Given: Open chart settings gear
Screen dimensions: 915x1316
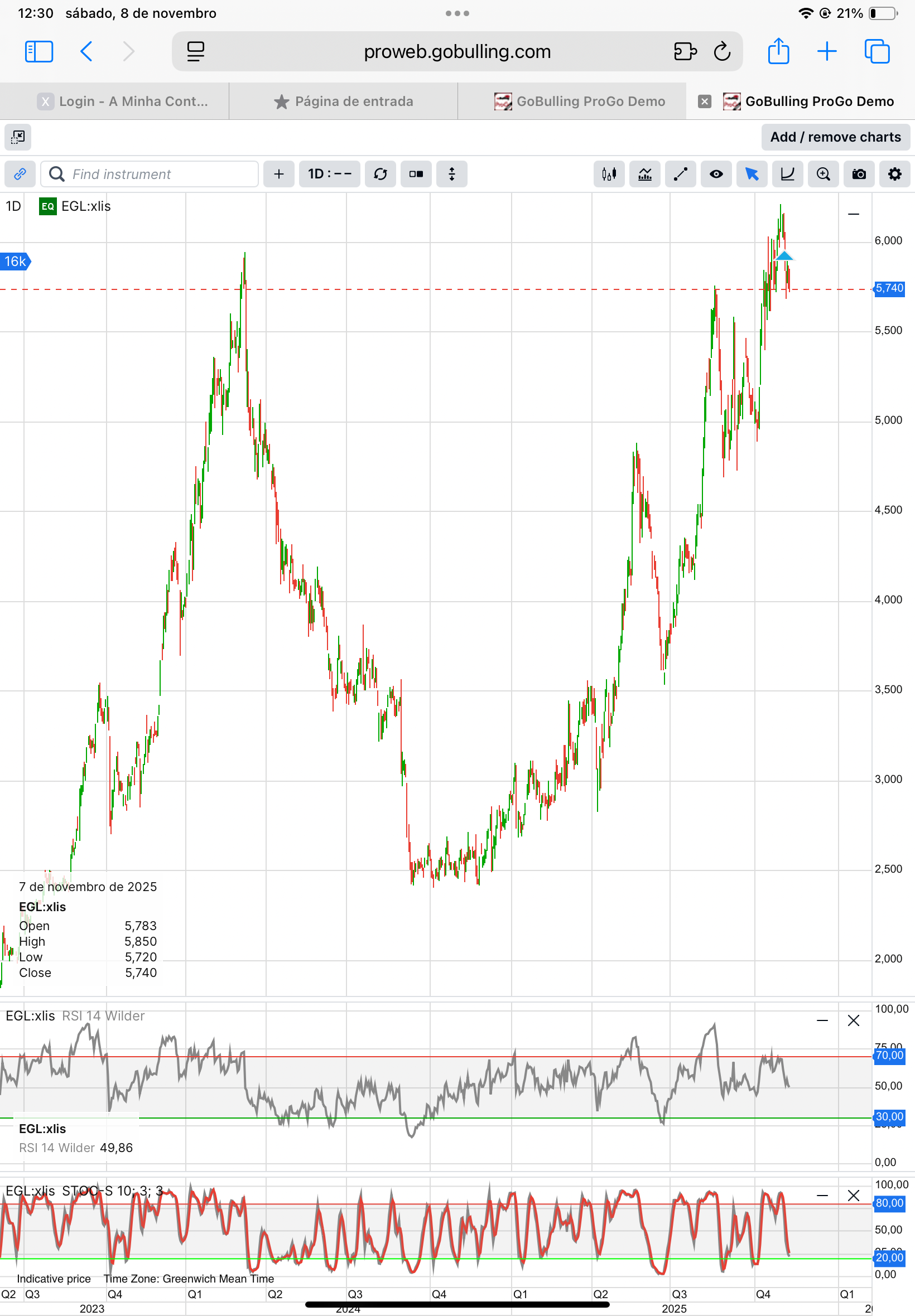Looking at the screenshot, I should [x=895, y=174].
